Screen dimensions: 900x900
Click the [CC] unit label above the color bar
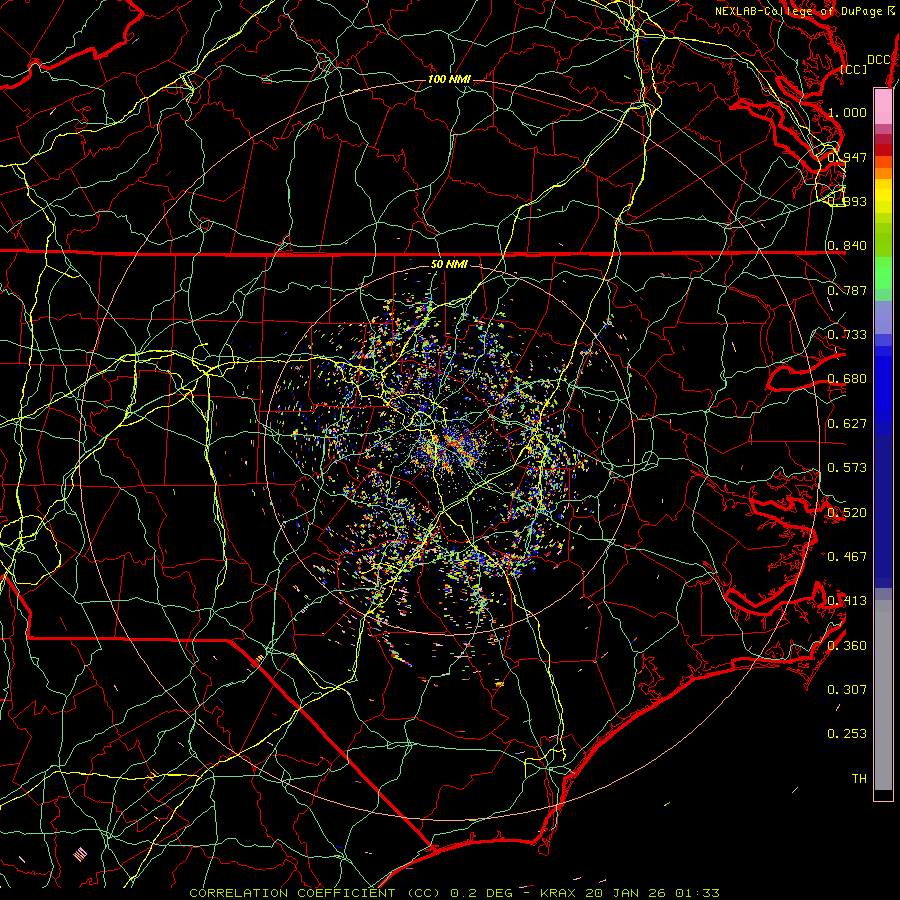click(854, 69)
